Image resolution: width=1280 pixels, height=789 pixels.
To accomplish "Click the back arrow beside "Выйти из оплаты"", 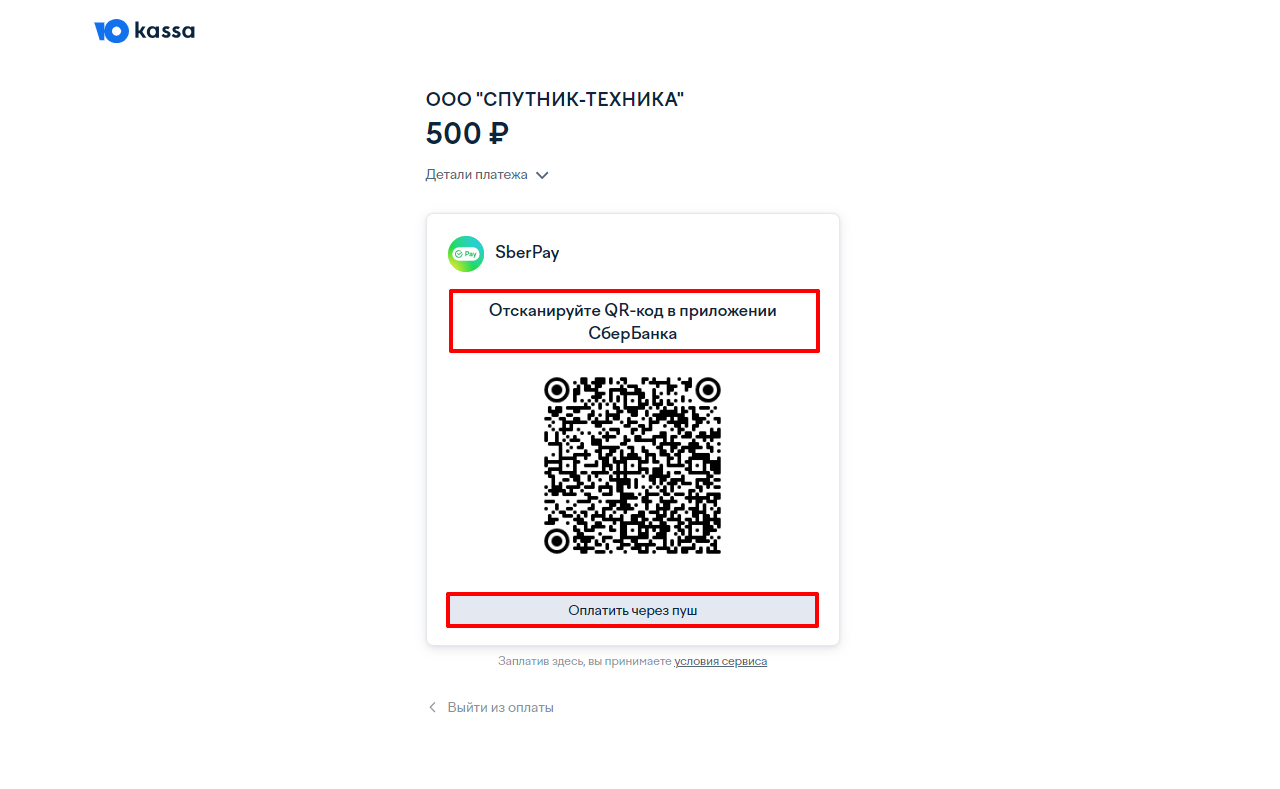I will pyautogui.click(x=433, y=708).
